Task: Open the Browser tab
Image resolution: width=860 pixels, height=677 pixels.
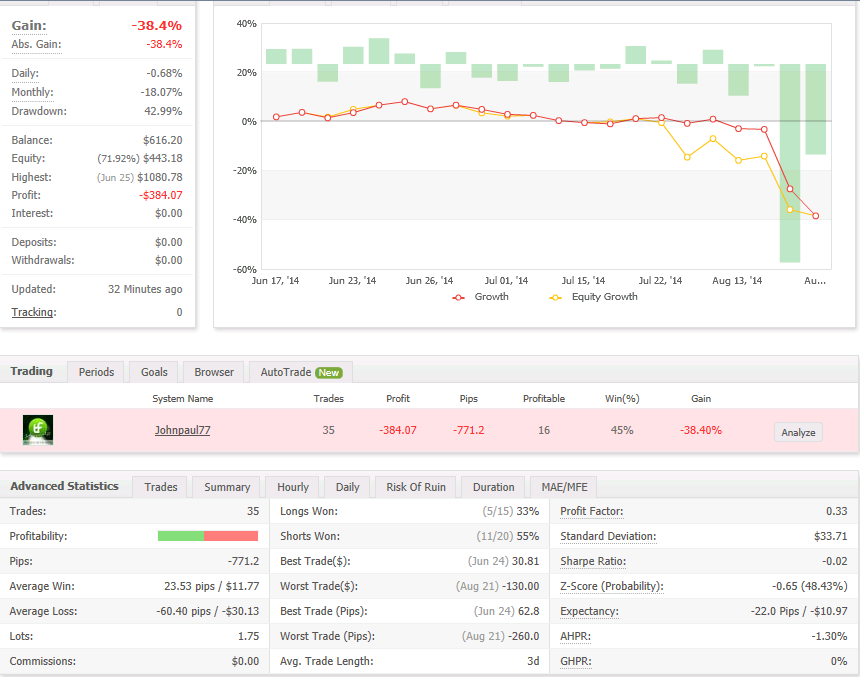Action: (214, 372)
